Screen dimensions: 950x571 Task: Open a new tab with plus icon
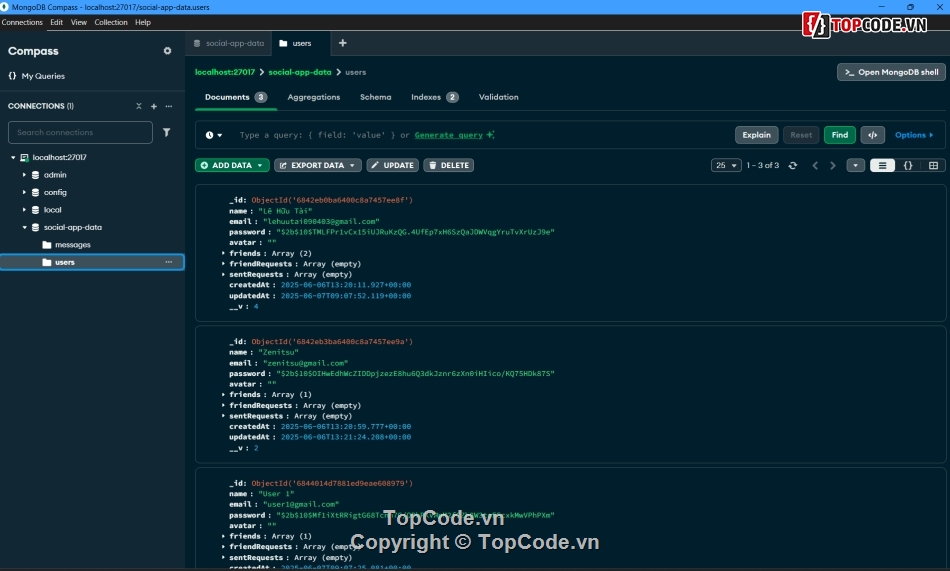point(342,43)
